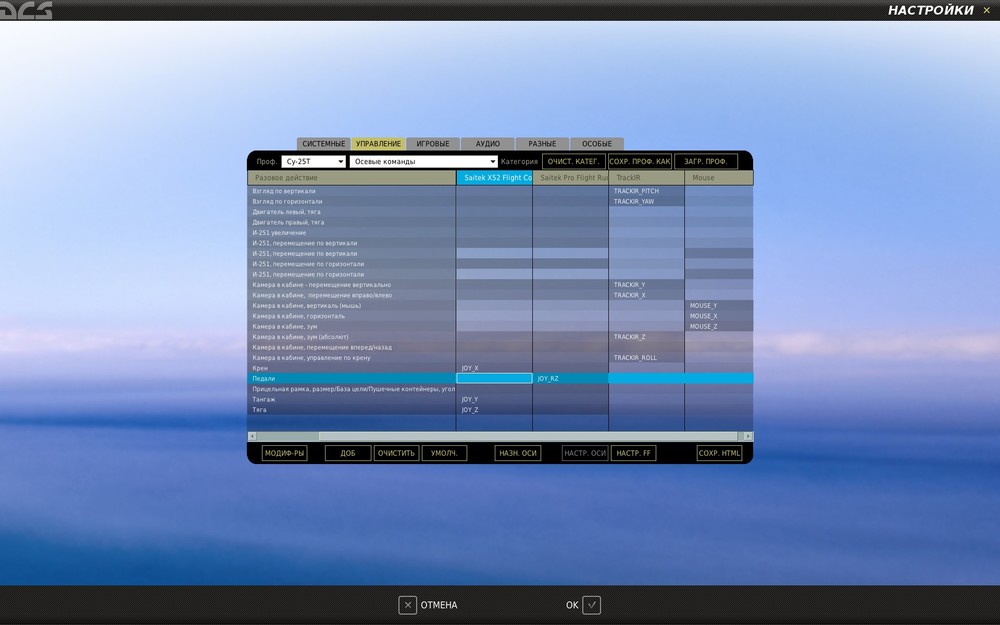Select the Взгляд по вертикали row
This screenshot has height=625, width=1000.
(x=351, y=191)
